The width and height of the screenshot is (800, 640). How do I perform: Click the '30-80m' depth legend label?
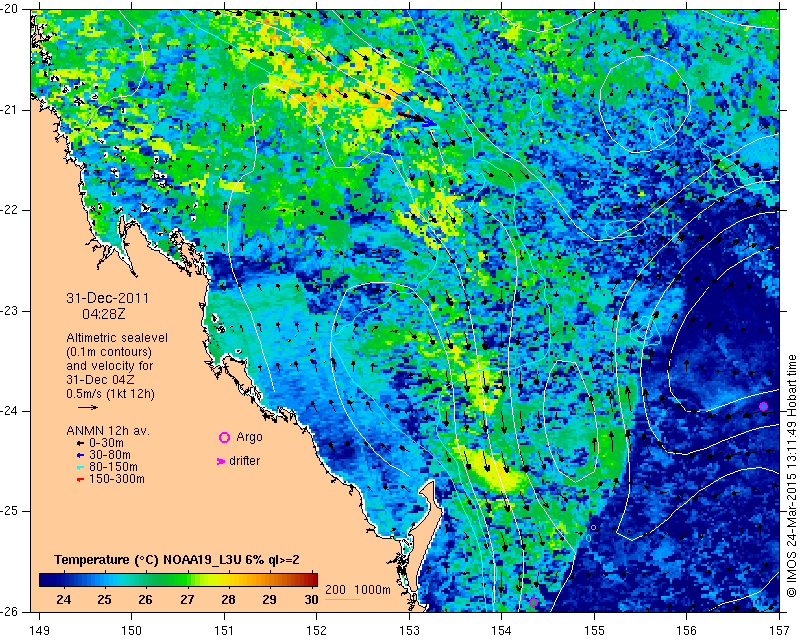tap(110, 455)
